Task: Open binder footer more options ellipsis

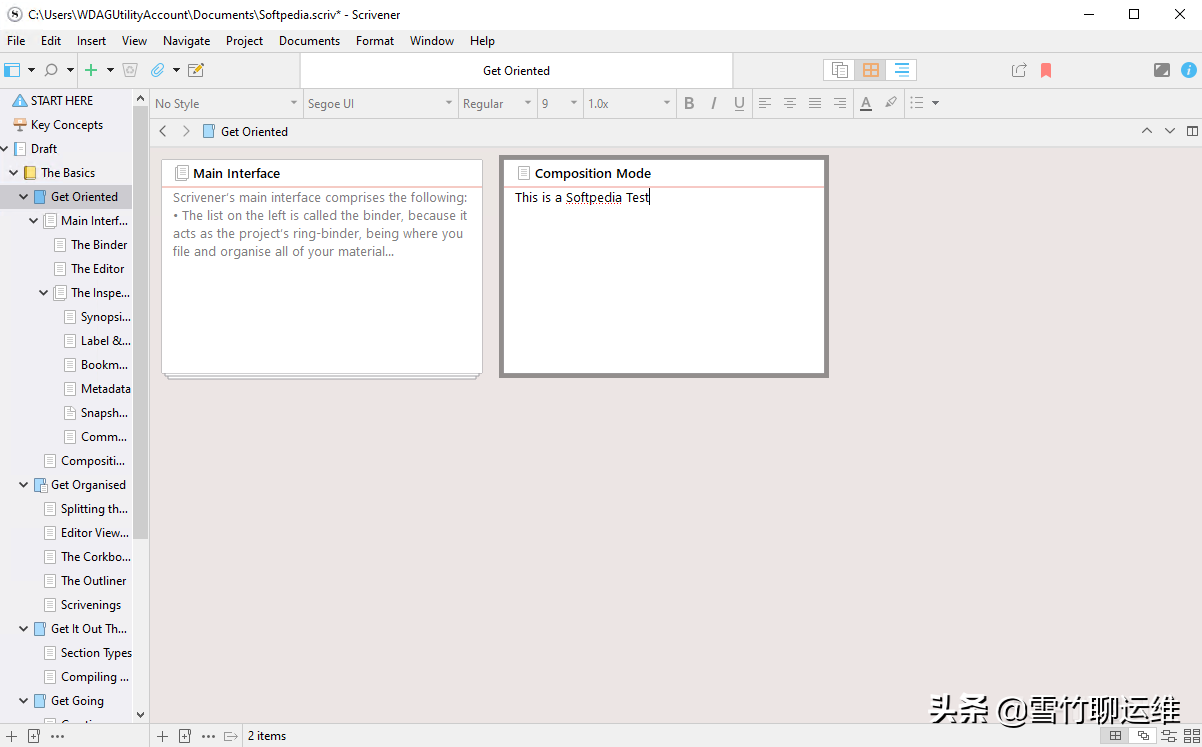Action: [x=57, y=736]
